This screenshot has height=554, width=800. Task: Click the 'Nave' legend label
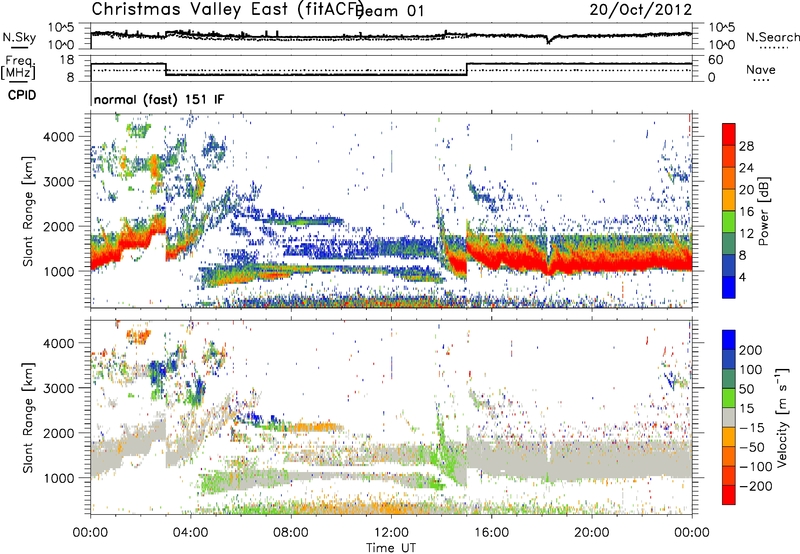click(761, 69)
